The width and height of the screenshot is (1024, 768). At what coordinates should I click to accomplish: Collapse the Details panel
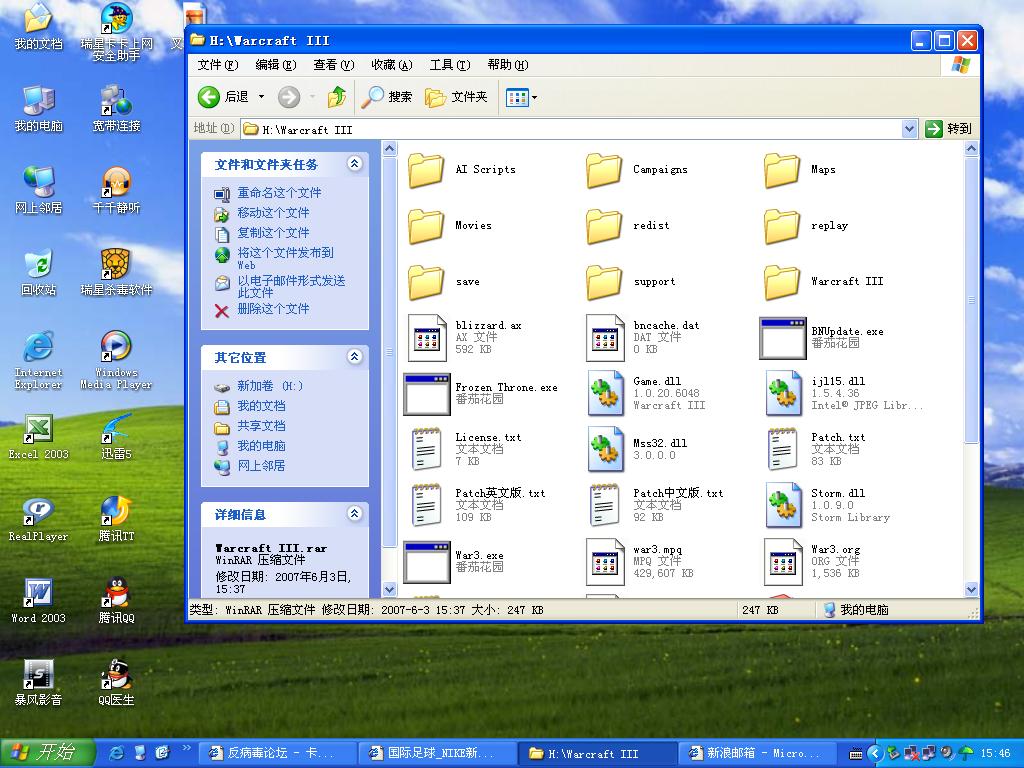coord(355,514)
